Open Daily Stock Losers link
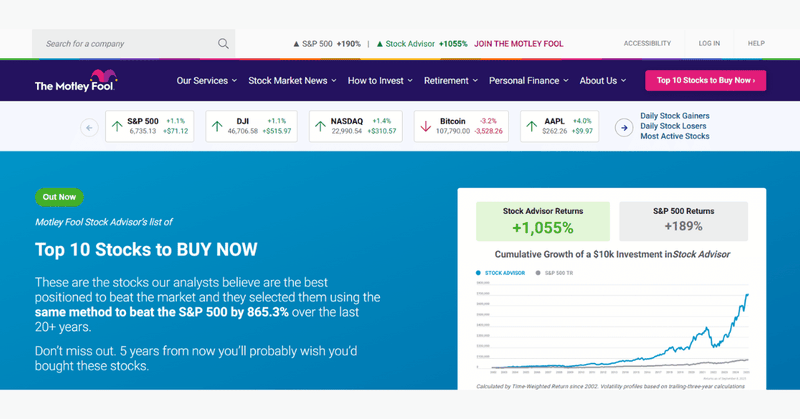 pyautogui.click(x=673, y=126)
